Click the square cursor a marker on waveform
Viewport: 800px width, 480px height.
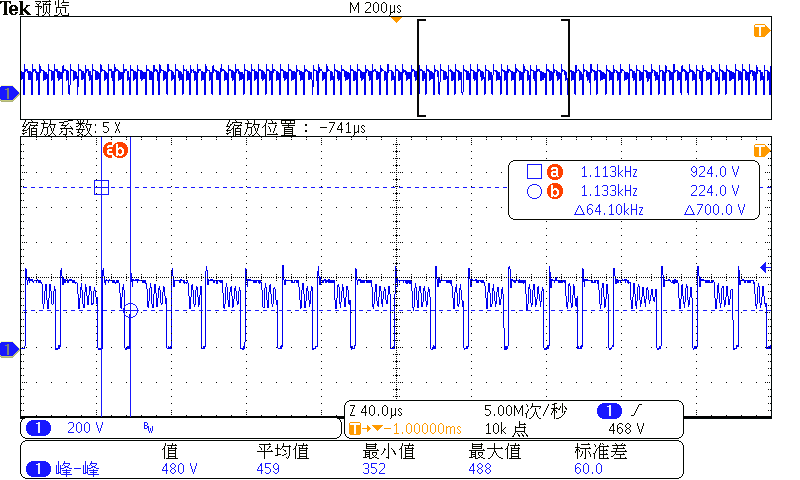102,187
